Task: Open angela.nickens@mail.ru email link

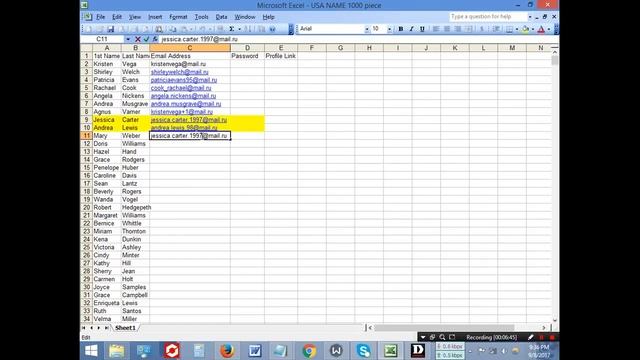Action: pyautogui.click(x=183, y=96)
